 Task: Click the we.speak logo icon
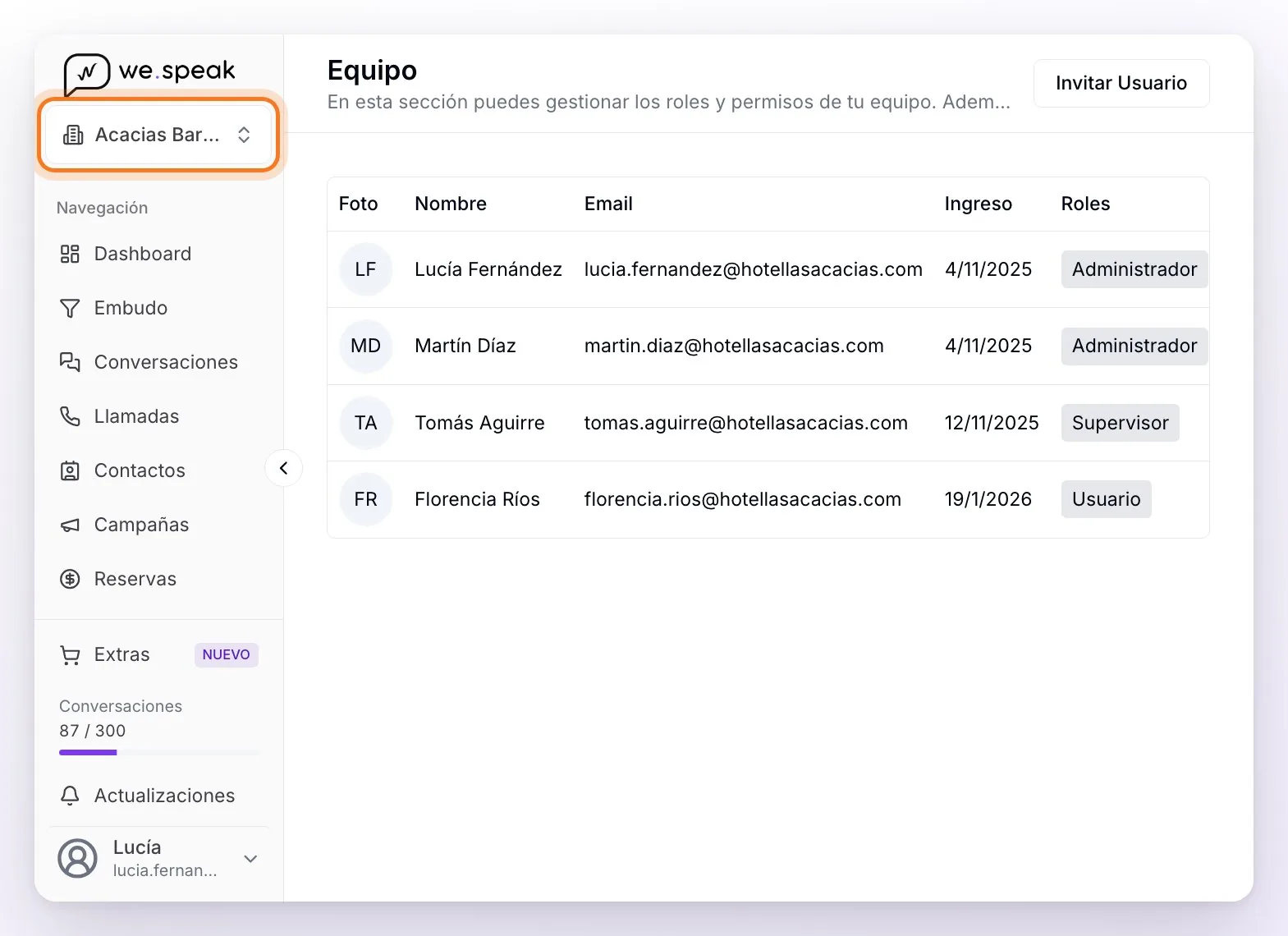point(86,74)
